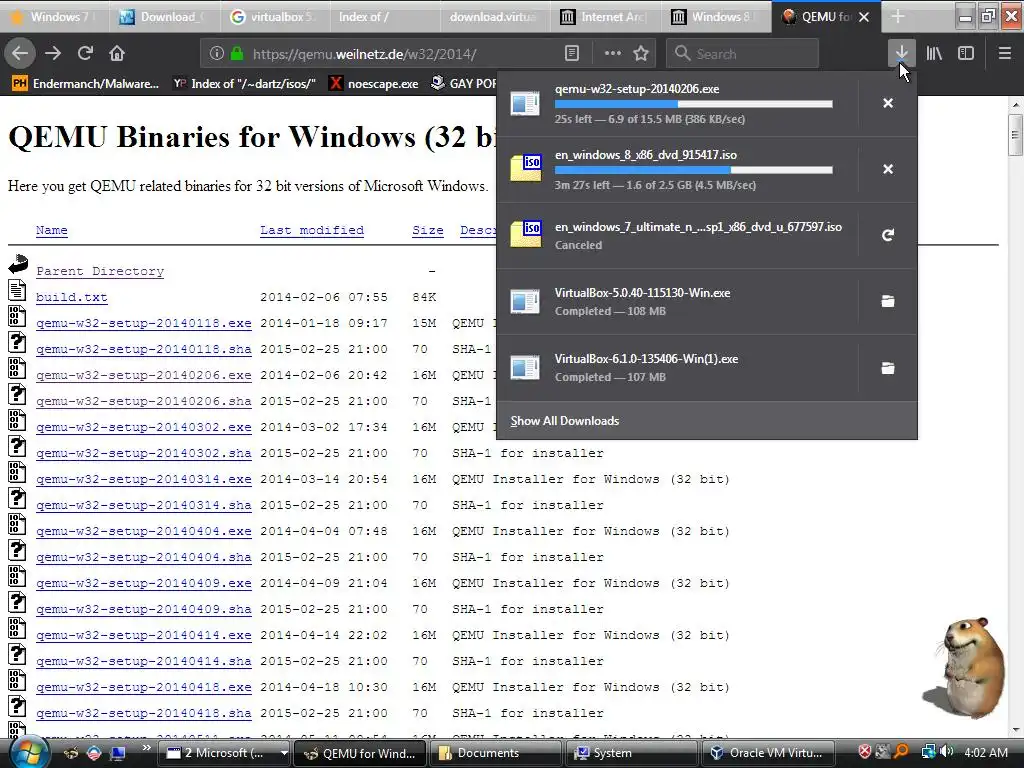Expand the Quick Launch overflow chevron
This screenshot has width=1024, height=768.
[x=146, y=747]
